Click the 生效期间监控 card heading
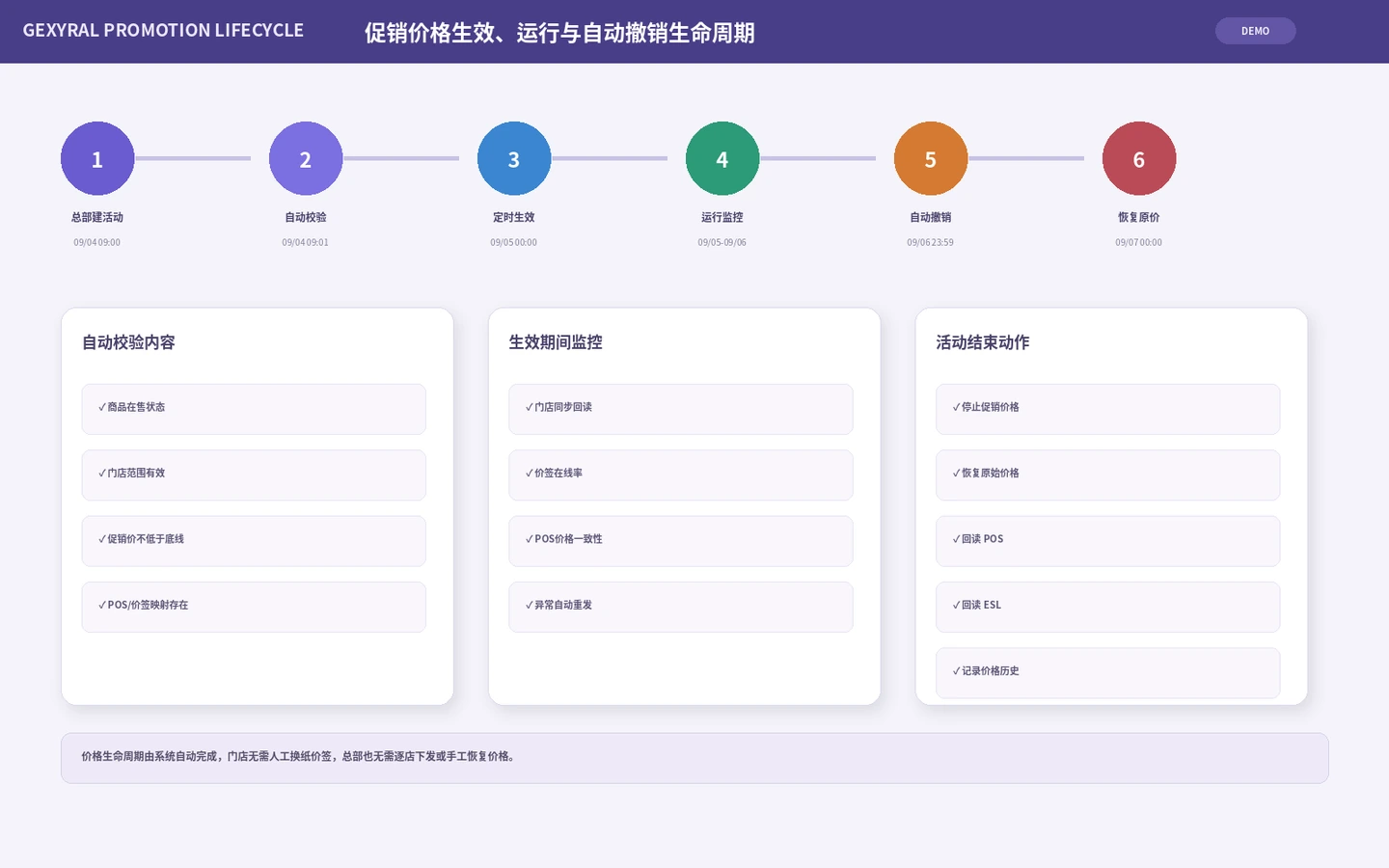 pos(556,342)
